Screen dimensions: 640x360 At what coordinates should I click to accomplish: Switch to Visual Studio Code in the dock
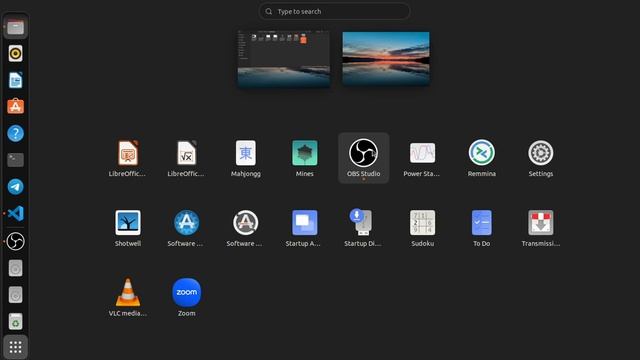[x=16, y=213]
